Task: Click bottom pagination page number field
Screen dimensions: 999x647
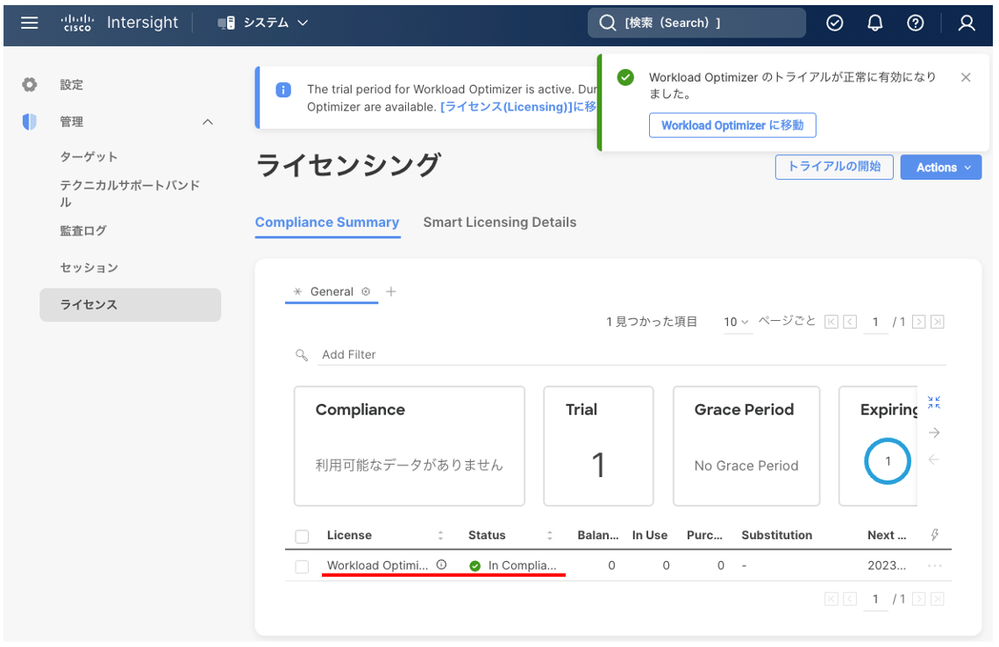Action: coord(875,599)
